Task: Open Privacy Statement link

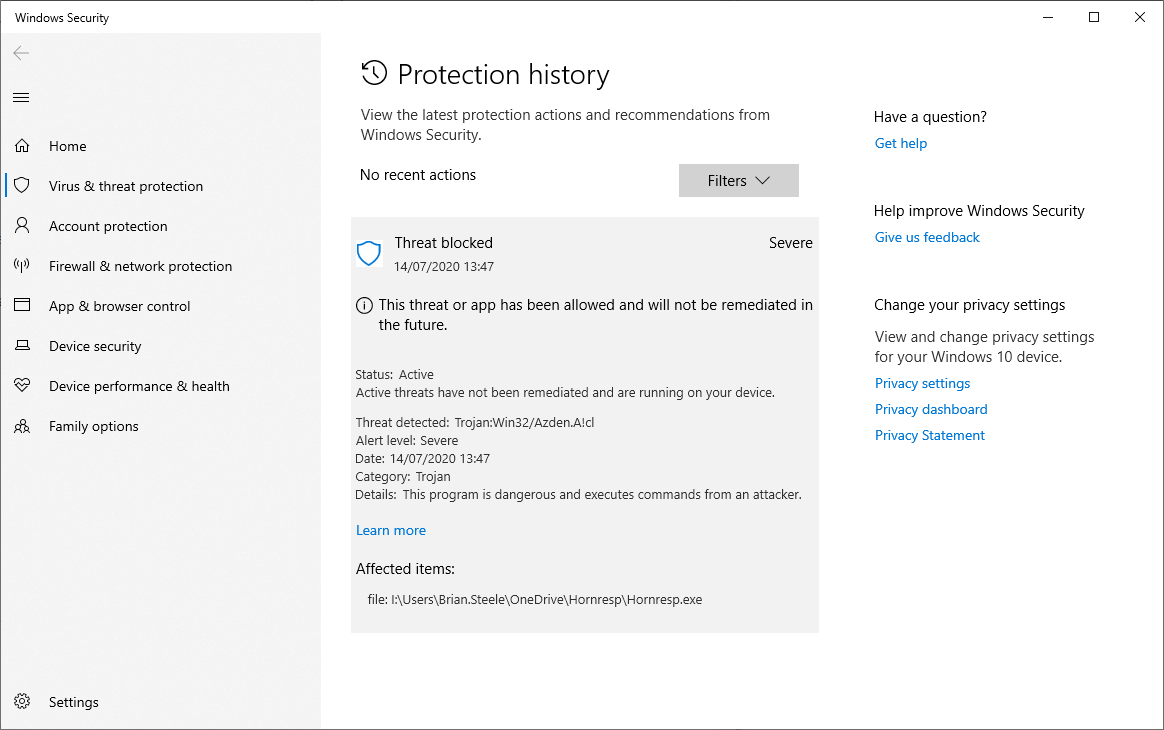Action: click(x=929, y=435)
